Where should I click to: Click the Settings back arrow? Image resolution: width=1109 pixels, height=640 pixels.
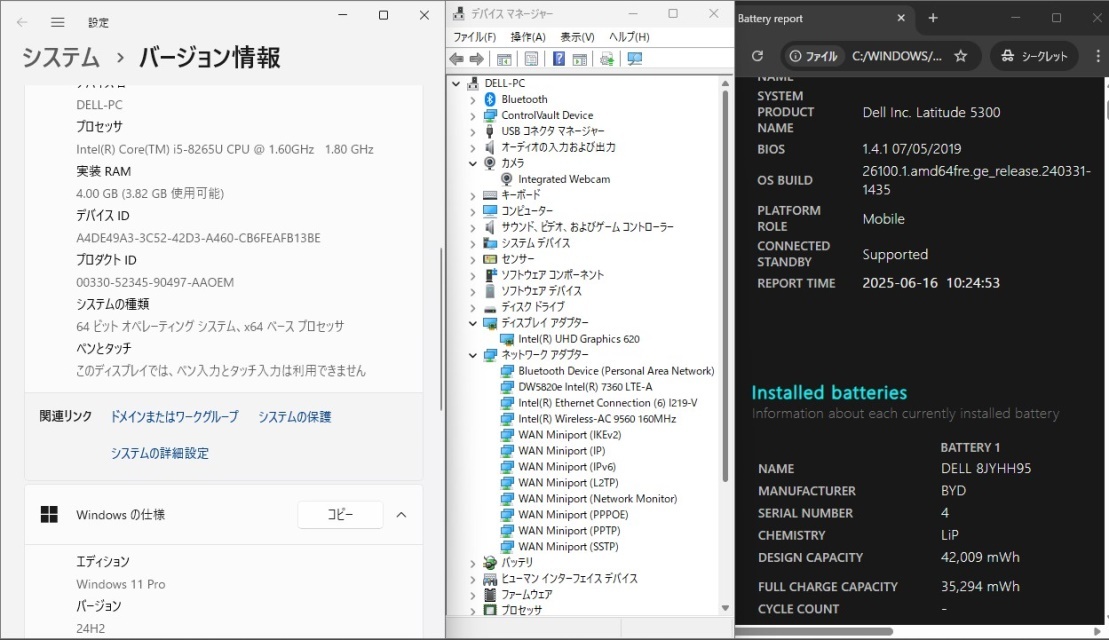pos(22,23)
